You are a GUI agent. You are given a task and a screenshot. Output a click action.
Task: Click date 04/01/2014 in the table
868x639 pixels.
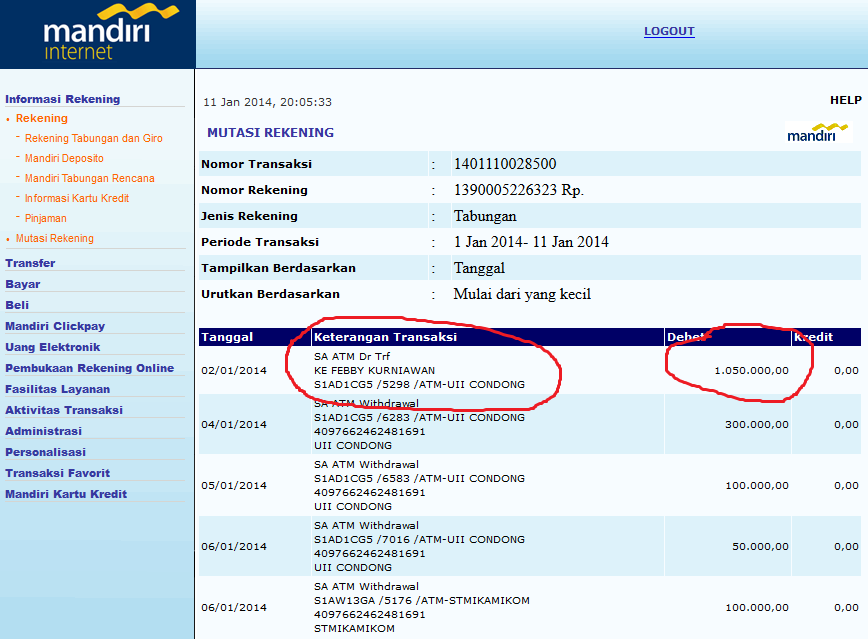(234, 425)
